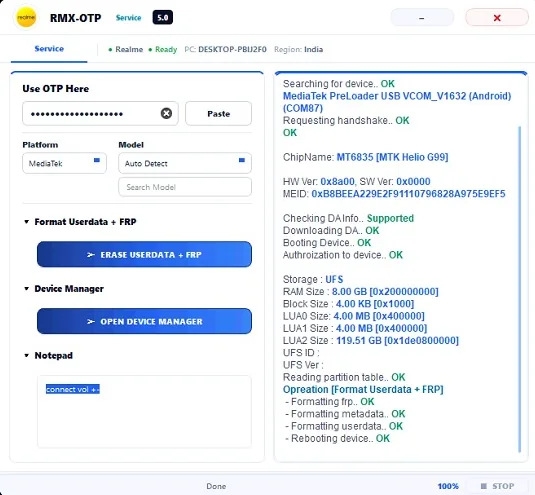
Task: Click 'Requesting handshake.. OK' line
Action: pos(346,120)
